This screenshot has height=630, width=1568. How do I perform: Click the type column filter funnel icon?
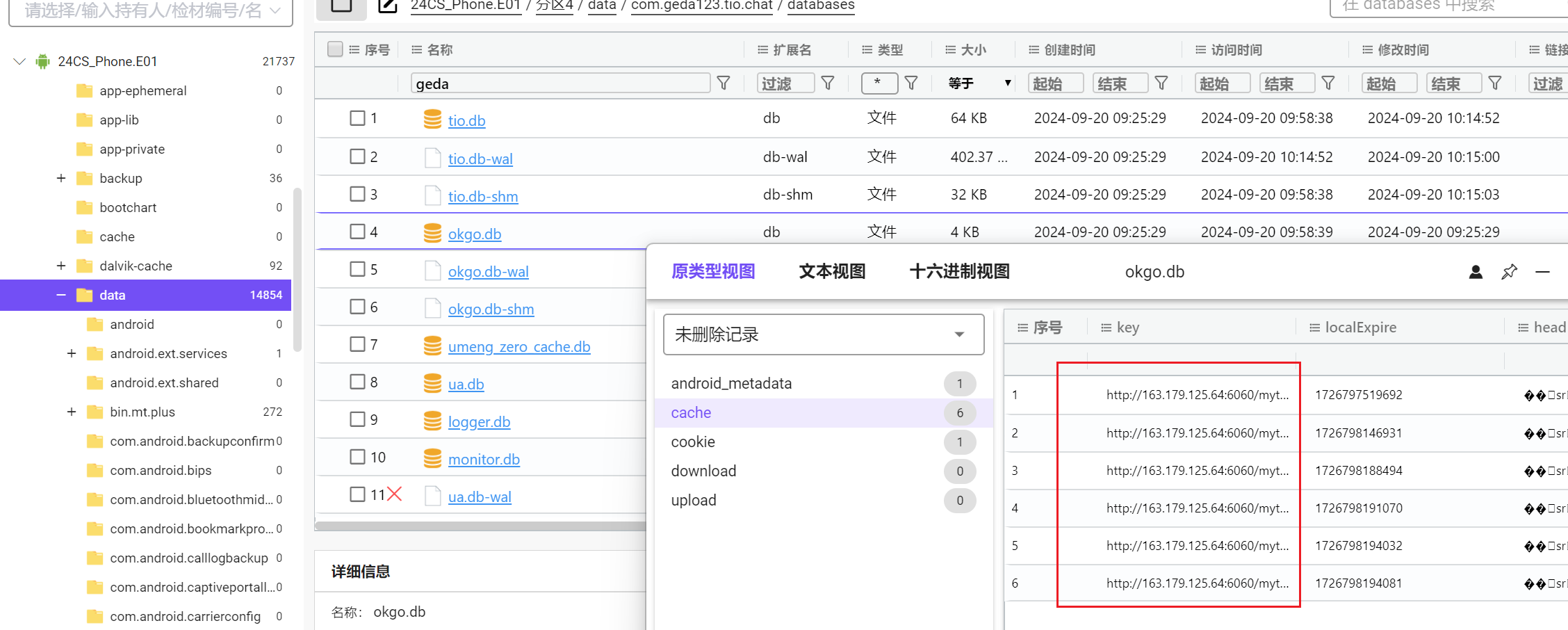pos(911,83)
